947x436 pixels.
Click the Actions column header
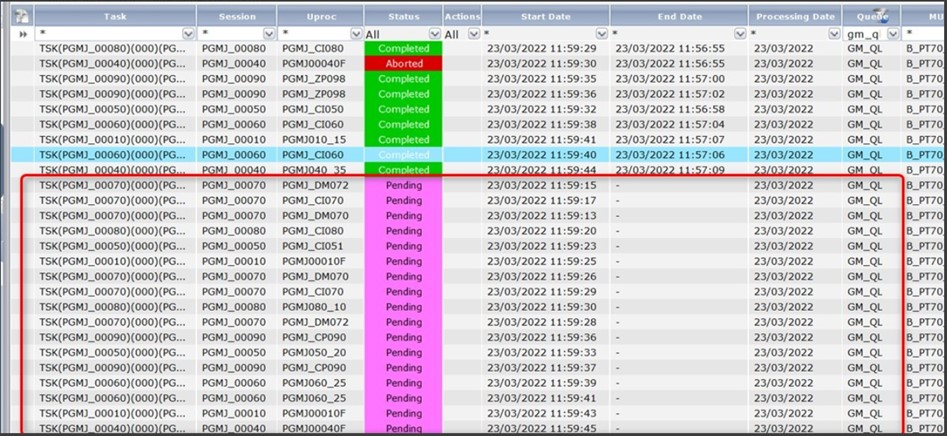463,16
